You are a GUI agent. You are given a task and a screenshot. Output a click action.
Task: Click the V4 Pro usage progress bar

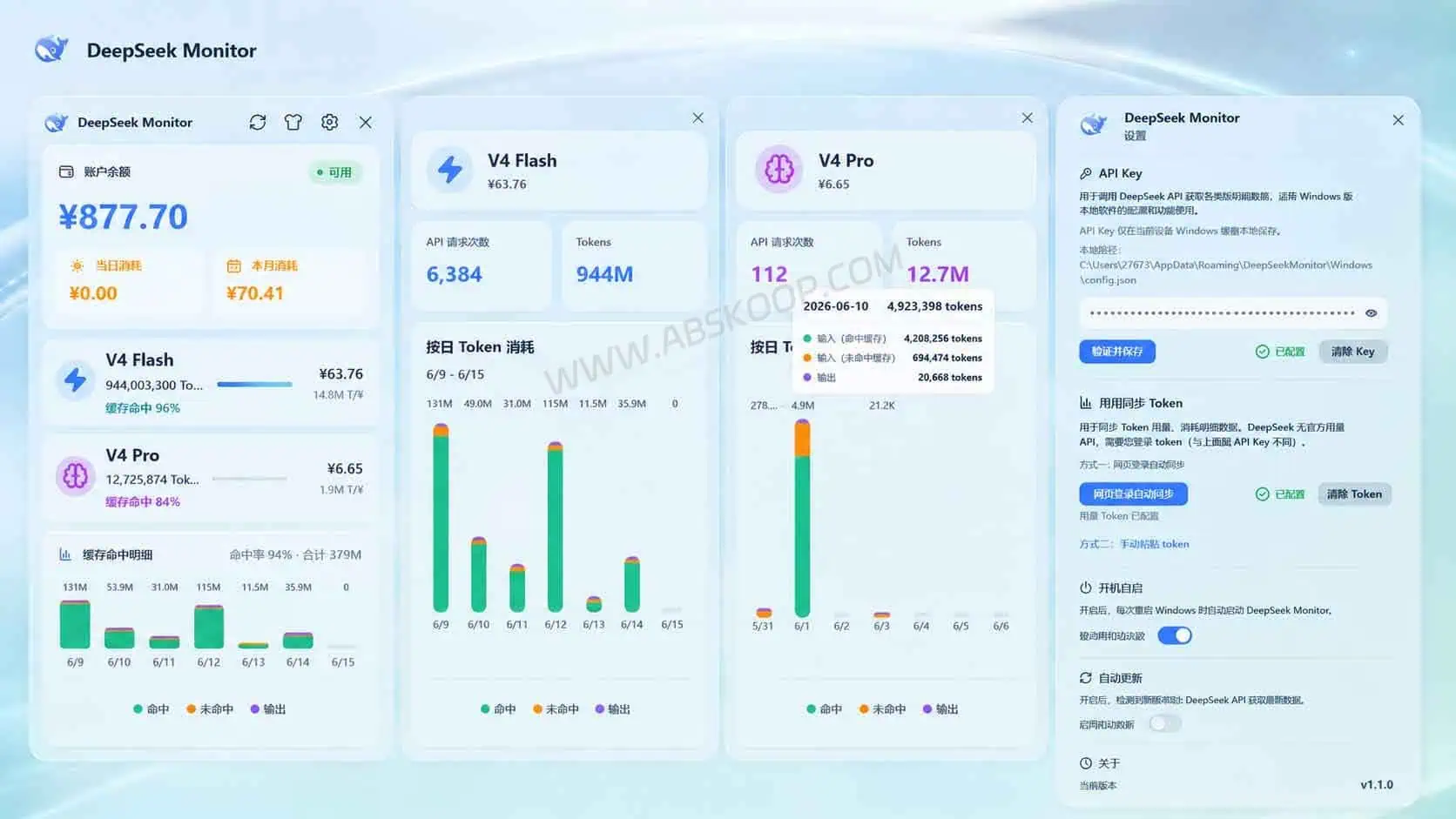coord(249,479)
